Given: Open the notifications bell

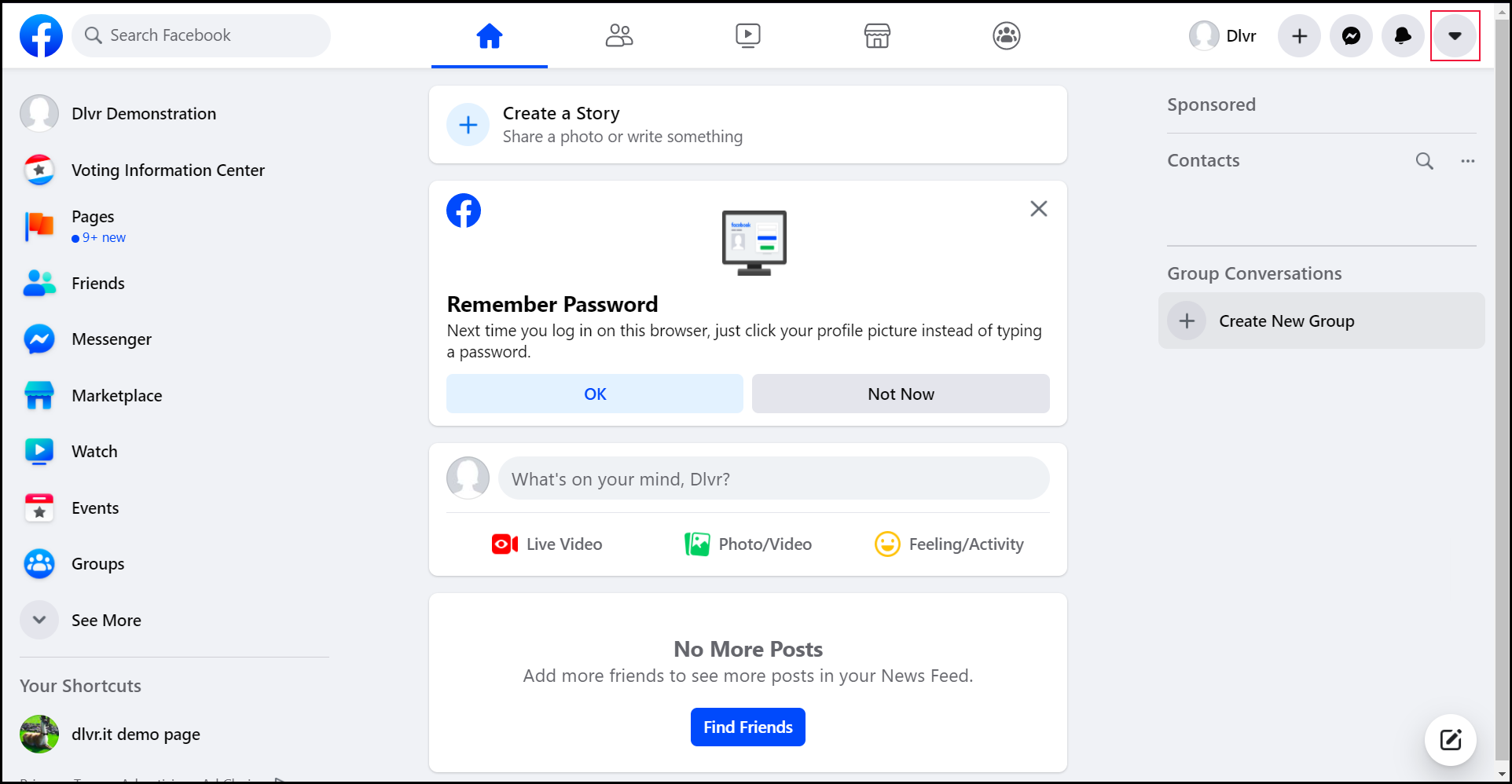Looking at the screenshot, I should [1403, 36].
